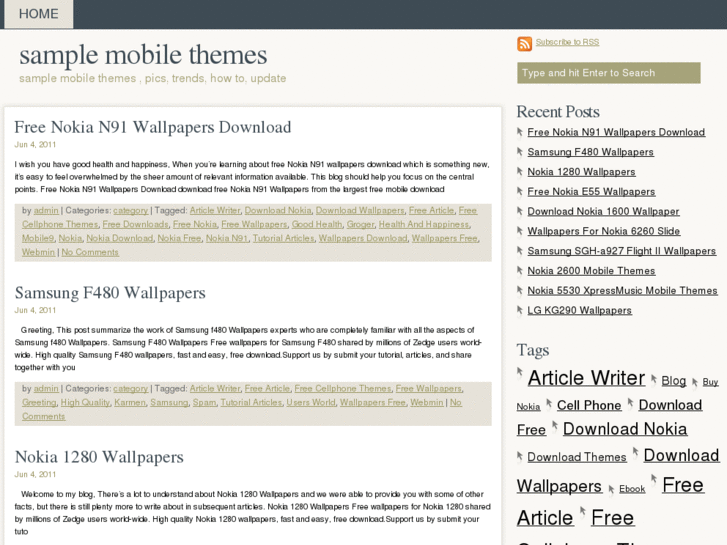Open the site title sample mobile themes
The image size is (727, 545).
pyautogui.click(x=143, y=55)
